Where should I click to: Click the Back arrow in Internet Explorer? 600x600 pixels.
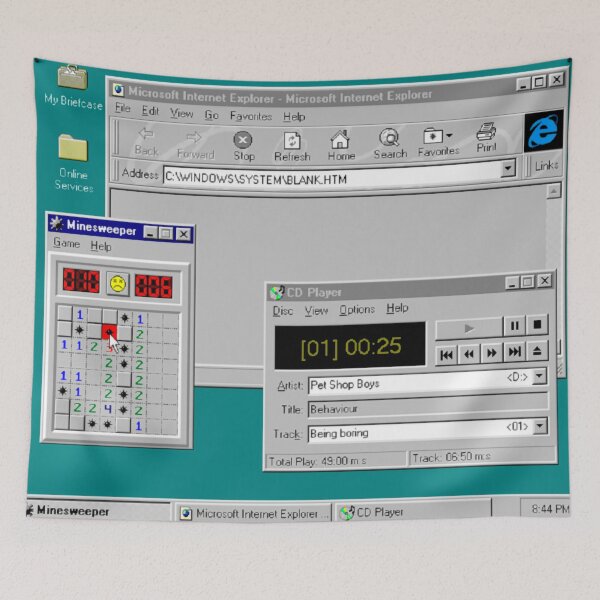point(146,134)
